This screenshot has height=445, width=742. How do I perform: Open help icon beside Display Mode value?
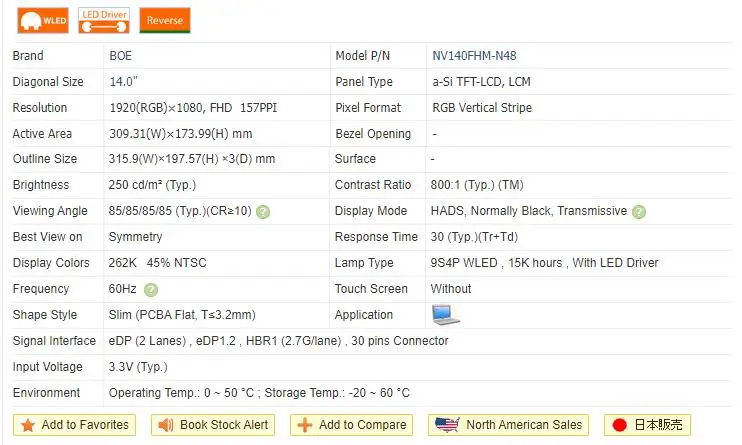[639, 212]
